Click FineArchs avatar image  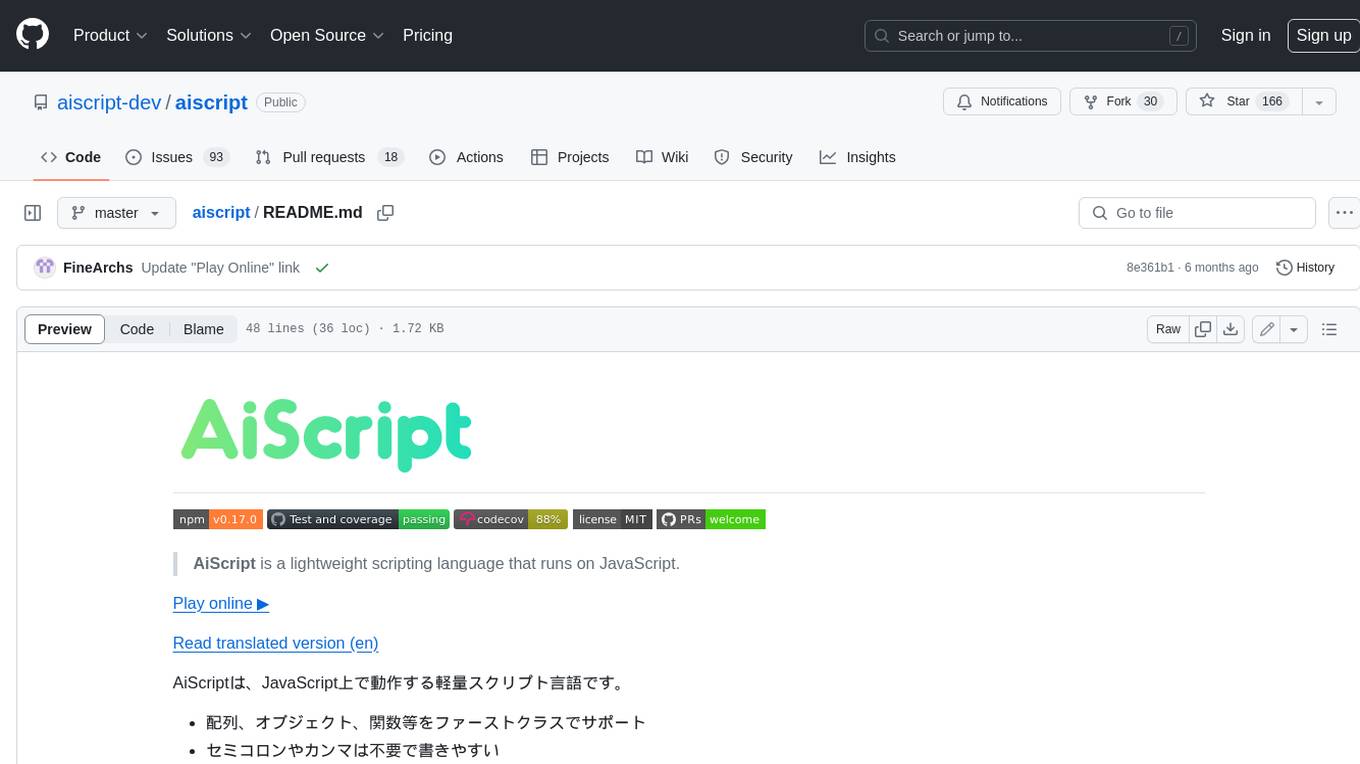pyautogui.click(x=44, y=268)
